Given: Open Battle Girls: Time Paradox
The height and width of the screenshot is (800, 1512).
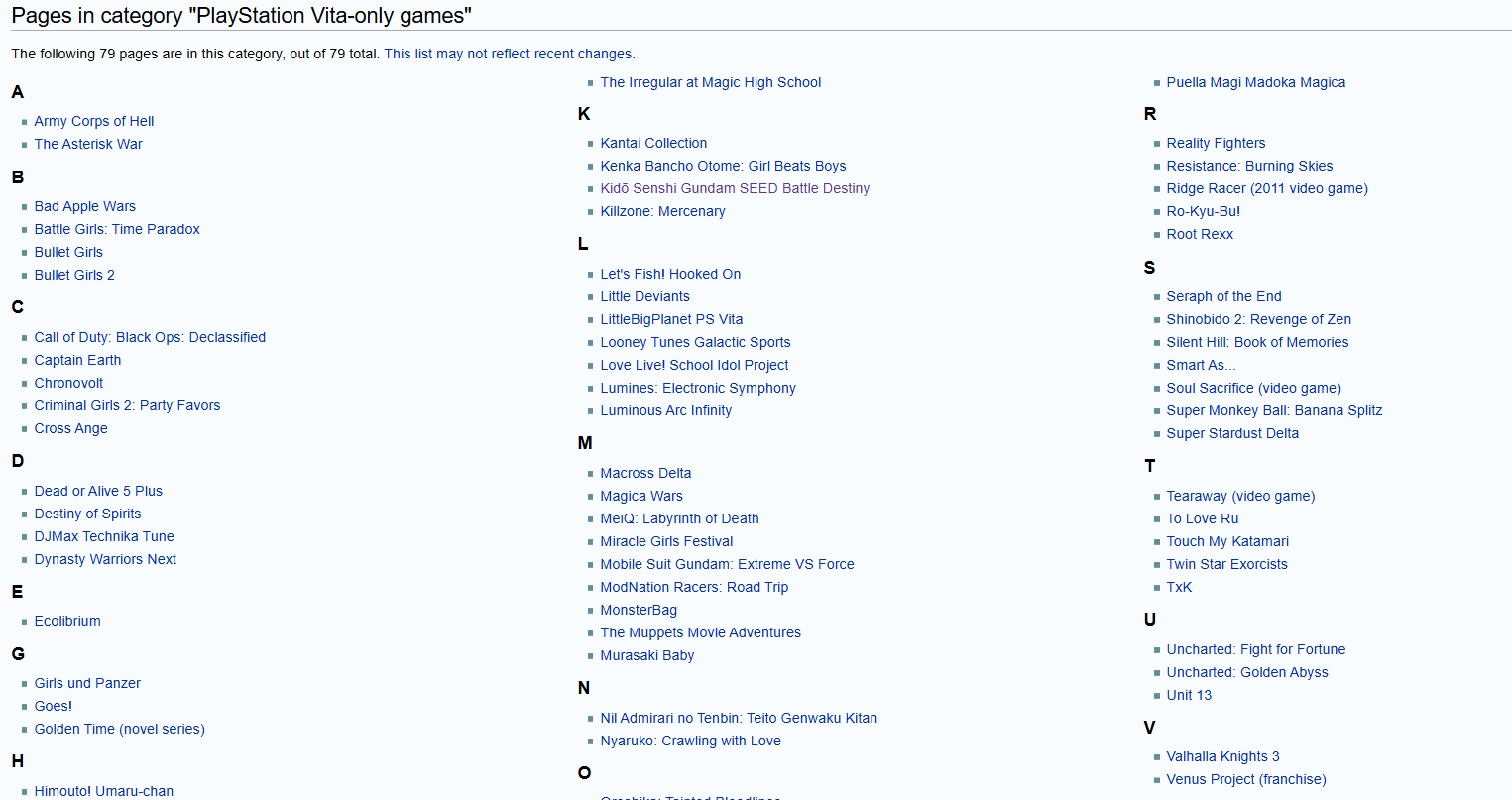Looking at the screenshot, I should click(117, 229).
